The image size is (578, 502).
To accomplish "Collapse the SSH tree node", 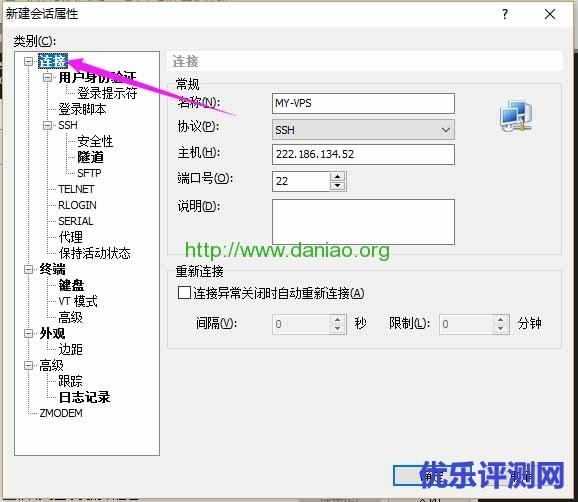I will pos(47,125).
